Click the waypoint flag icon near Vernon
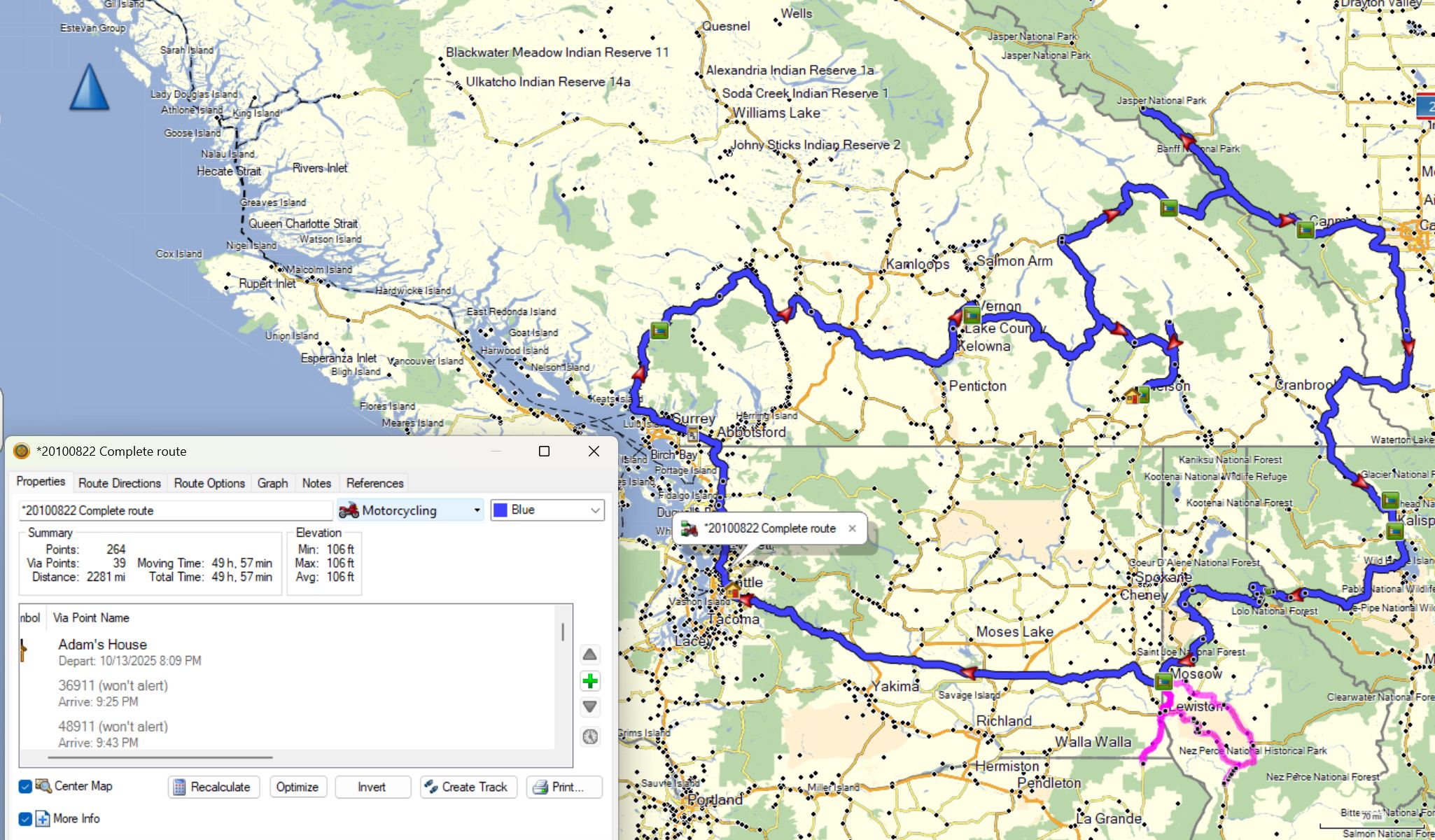Screen dimensions: 1435x840 (971, 314)
